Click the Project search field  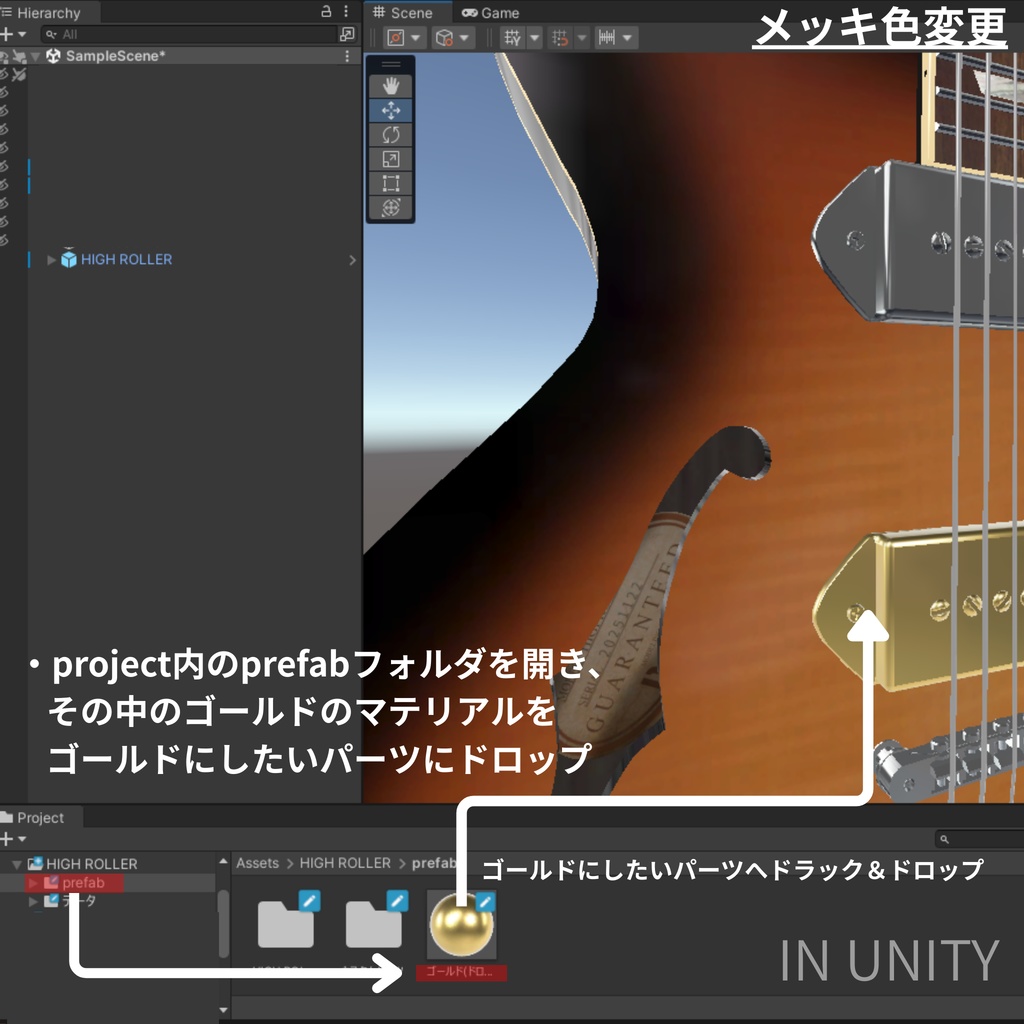980,839
